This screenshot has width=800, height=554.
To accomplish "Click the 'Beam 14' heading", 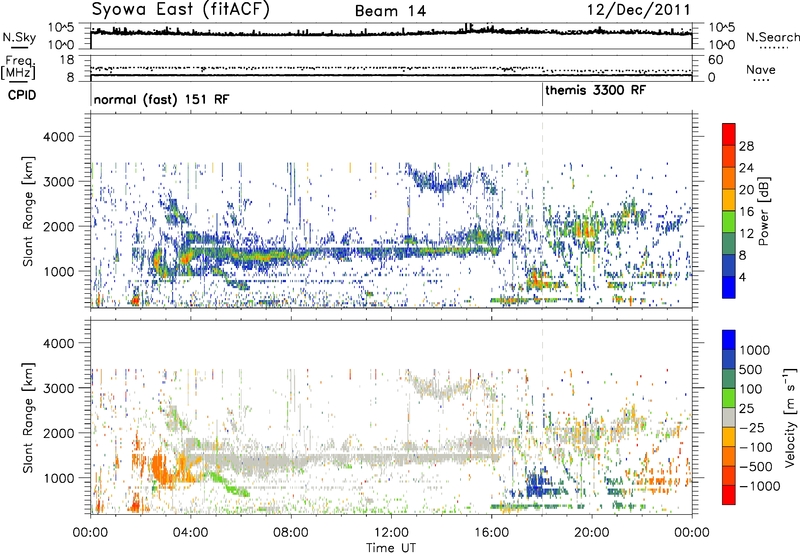I will point(390,11).
